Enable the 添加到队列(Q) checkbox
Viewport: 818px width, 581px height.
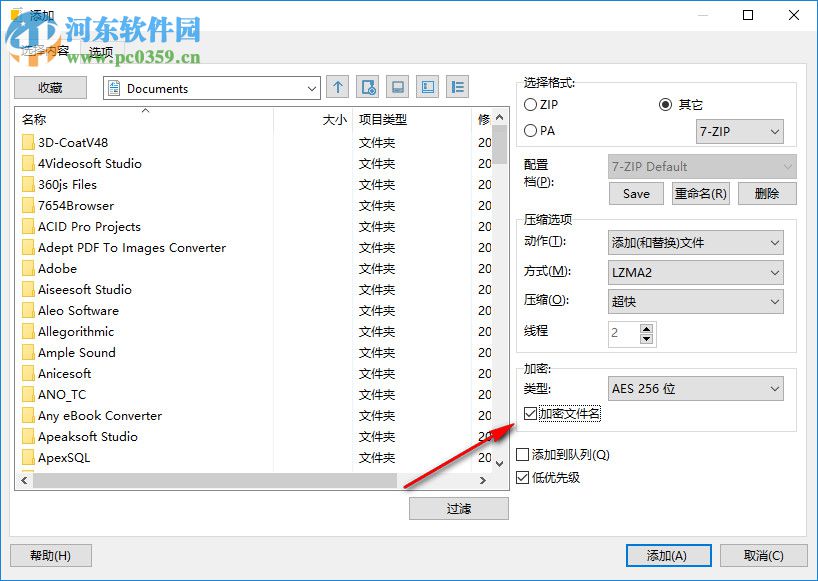(521, 454)
